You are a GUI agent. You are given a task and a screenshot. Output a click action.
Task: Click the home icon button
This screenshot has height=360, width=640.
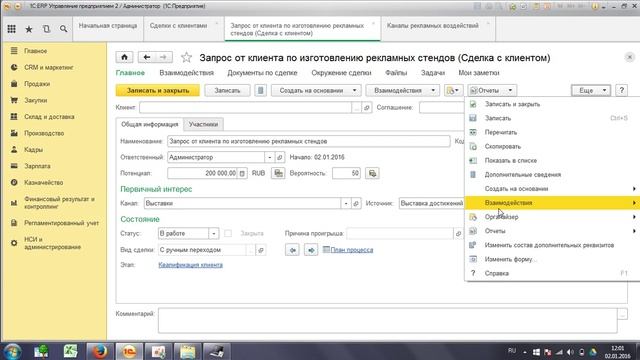pyautogui.click(x=124, y=57)
